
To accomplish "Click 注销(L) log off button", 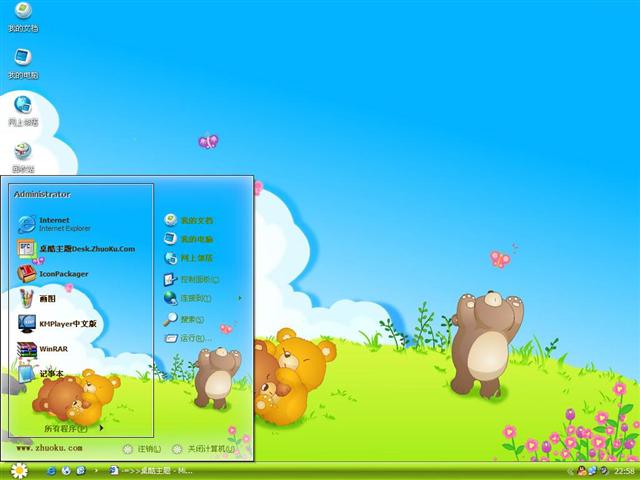I will point(142,449).
